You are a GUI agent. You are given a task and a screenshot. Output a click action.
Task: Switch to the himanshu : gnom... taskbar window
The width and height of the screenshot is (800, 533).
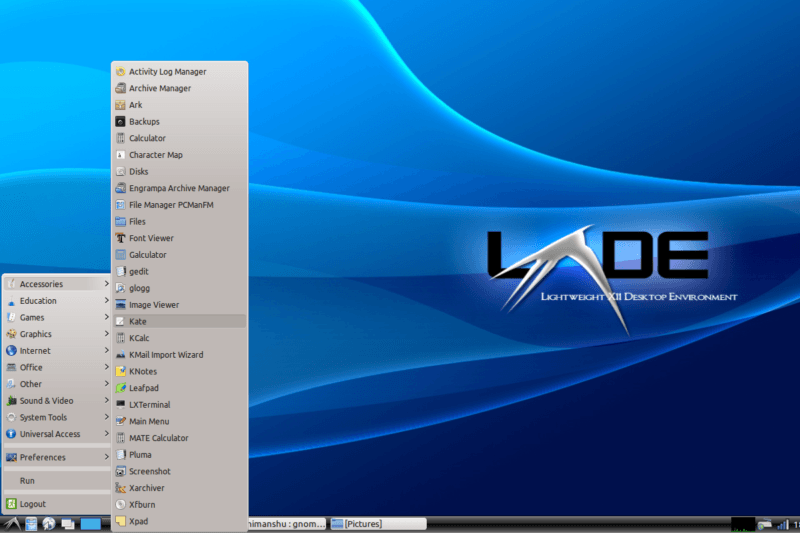[287, 524]
